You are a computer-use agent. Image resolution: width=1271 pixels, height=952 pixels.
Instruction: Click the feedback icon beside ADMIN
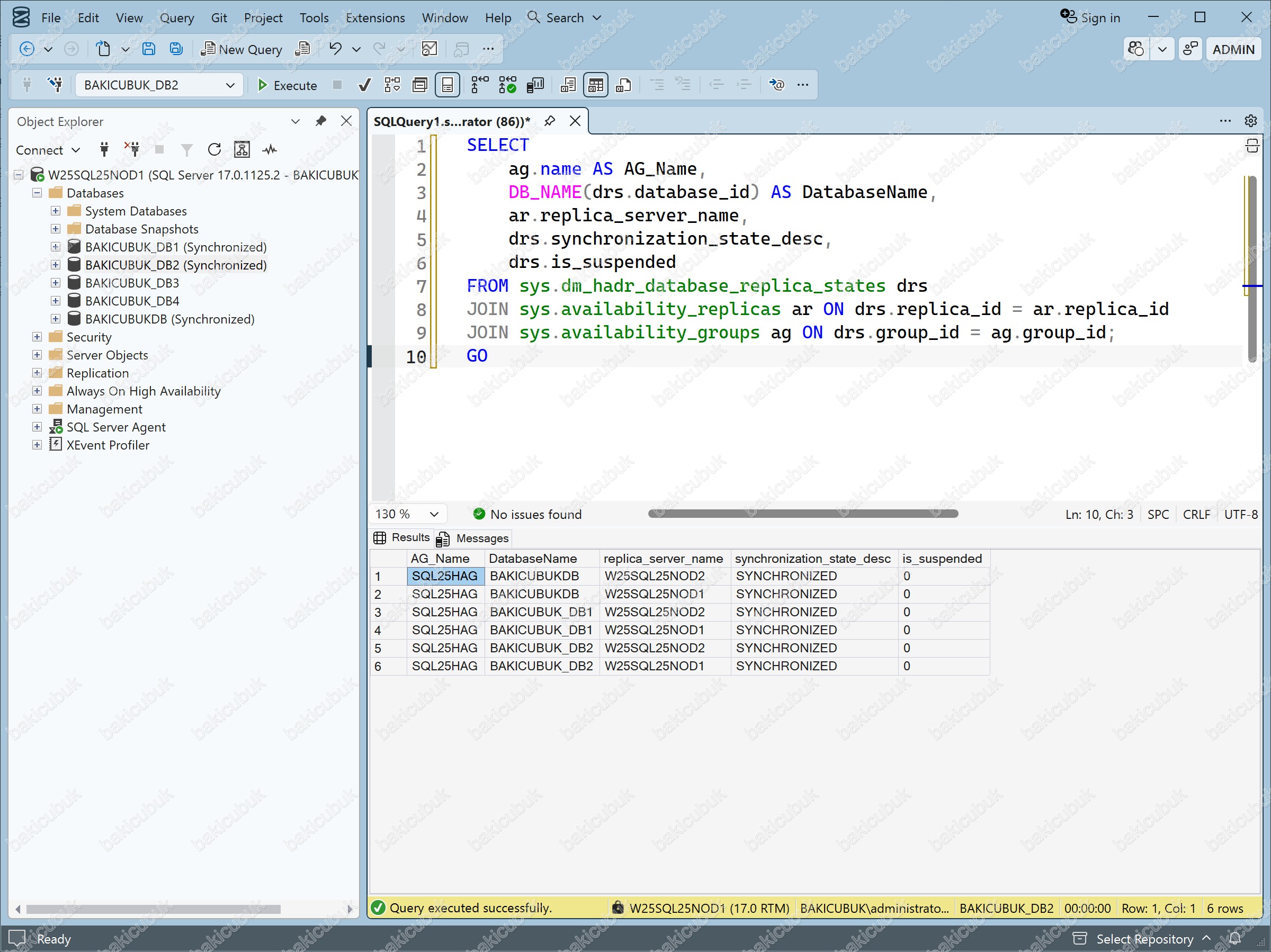(x=1190, y=49)
